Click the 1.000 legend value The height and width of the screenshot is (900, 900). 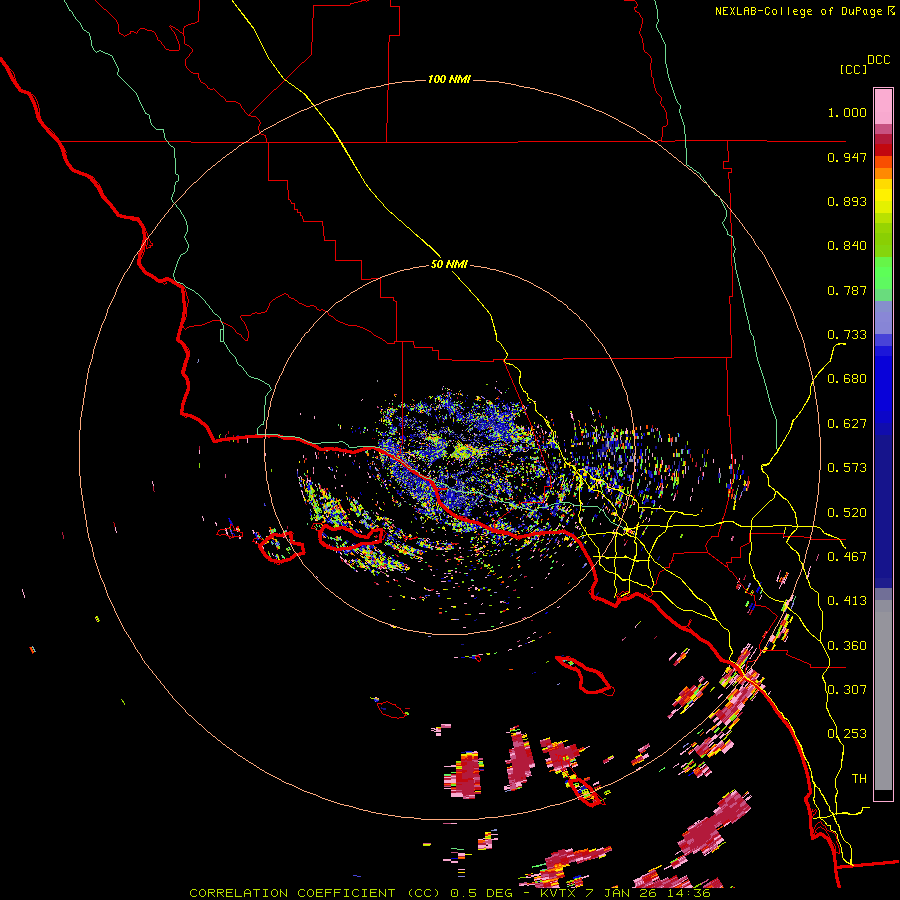(x=847, y=112)
